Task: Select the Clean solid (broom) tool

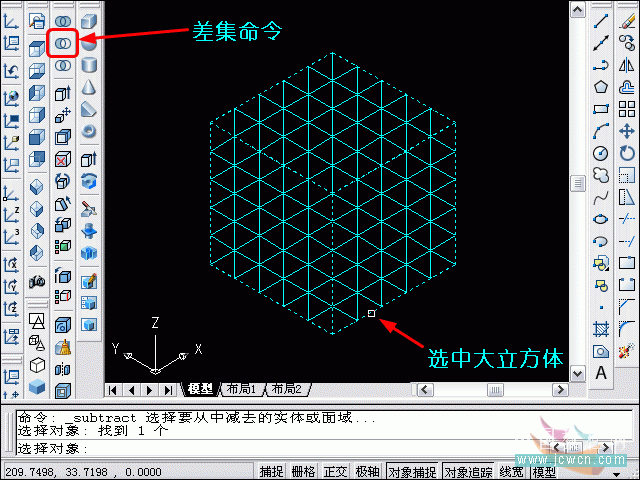Action: (x=62, y=348)
